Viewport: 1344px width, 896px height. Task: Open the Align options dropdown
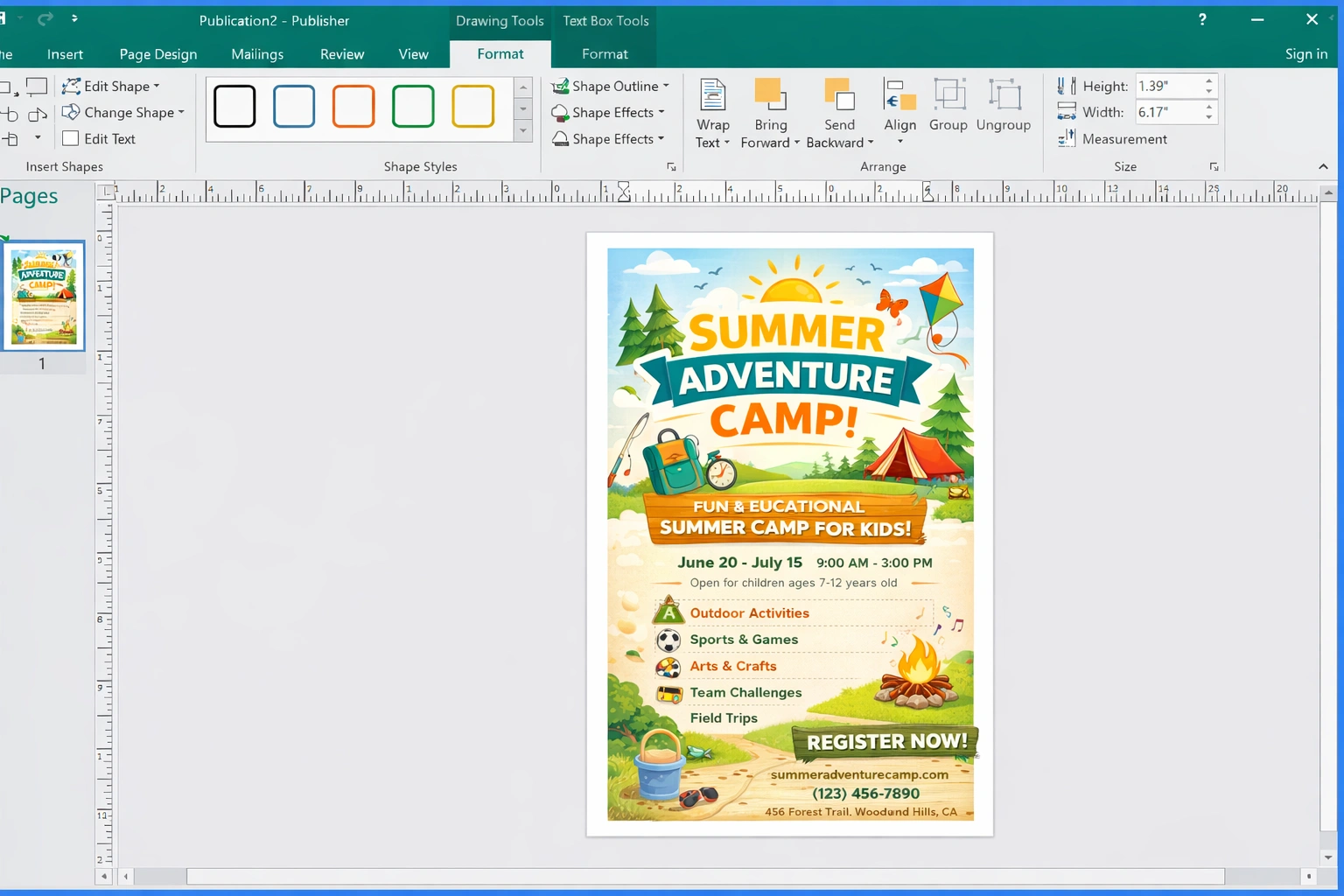point(899,112)
